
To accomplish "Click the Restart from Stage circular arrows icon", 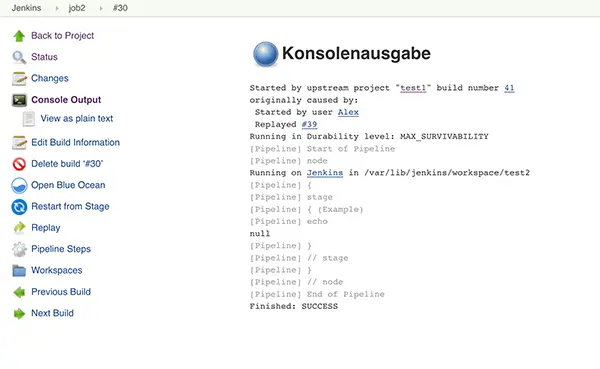I will tap(19, 207).
